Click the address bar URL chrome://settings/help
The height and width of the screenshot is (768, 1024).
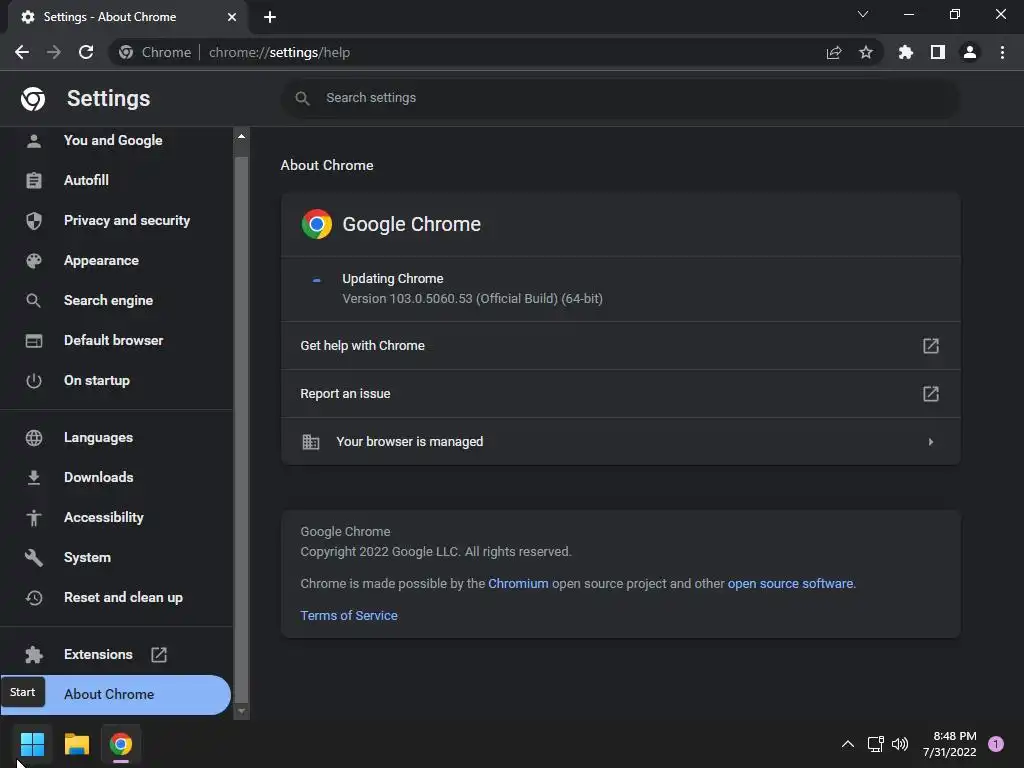[x=280, y=52]
